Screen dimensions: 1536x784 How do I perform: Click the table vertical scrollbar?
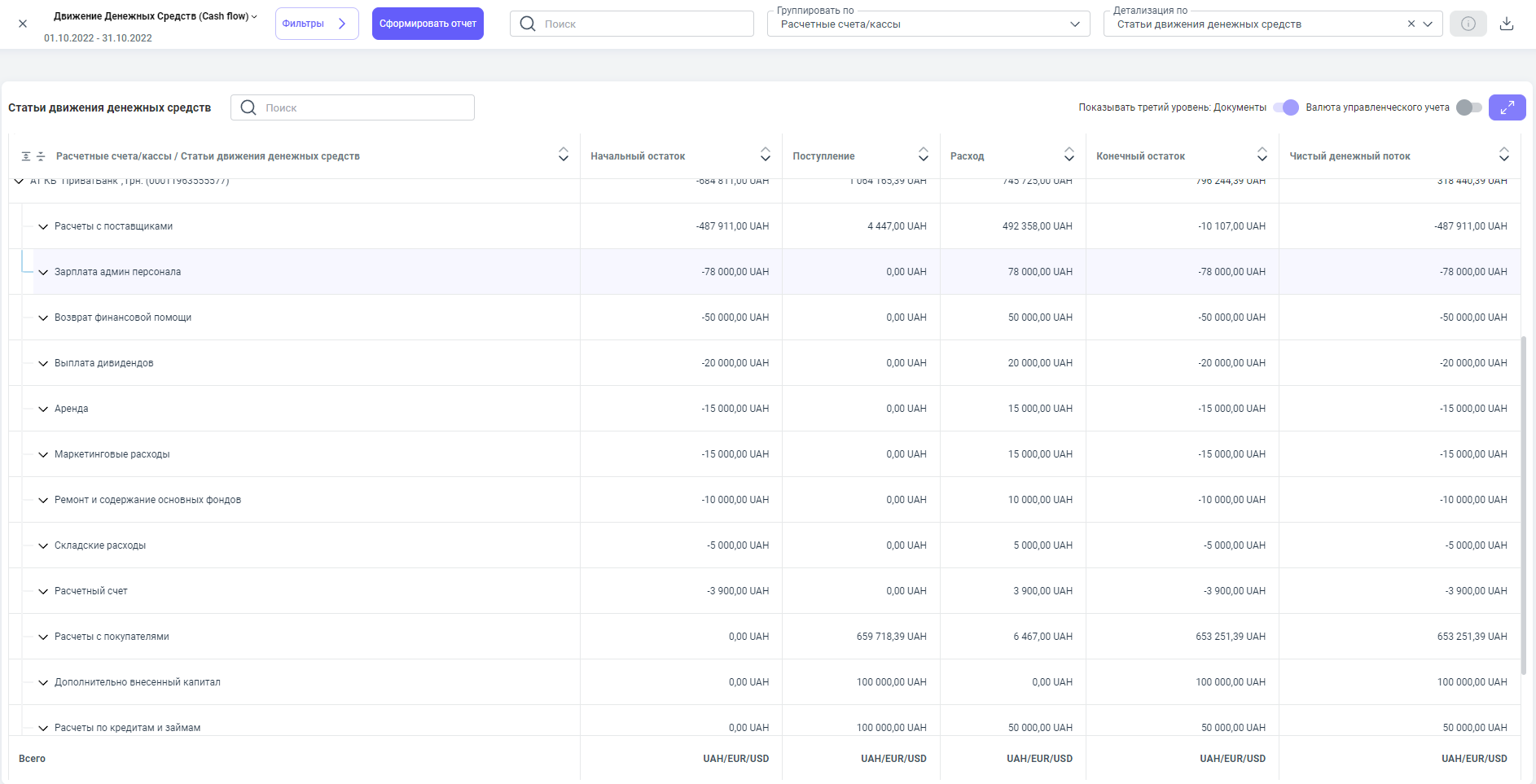1523,505
